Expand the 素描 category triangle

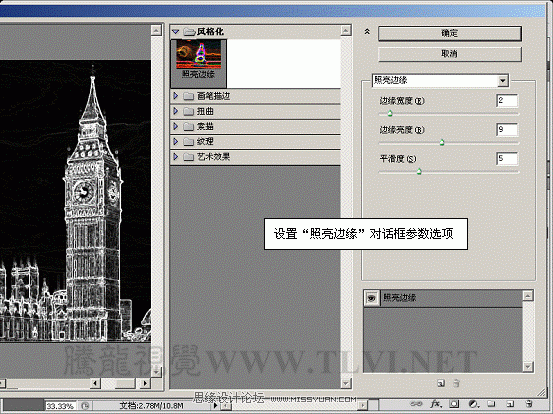(x=176, y=126)
